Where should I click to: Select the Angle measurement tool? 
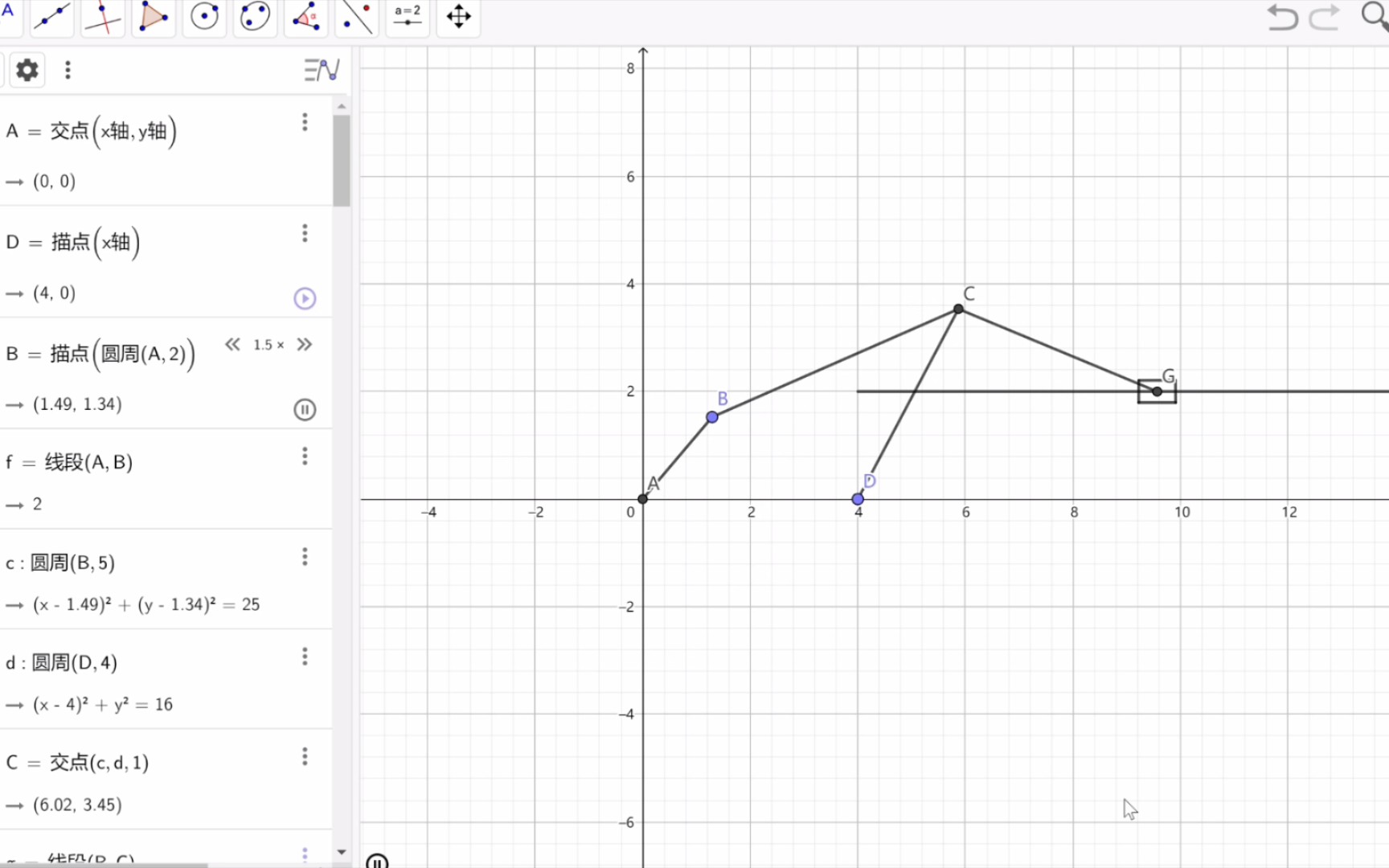[305, 17]
